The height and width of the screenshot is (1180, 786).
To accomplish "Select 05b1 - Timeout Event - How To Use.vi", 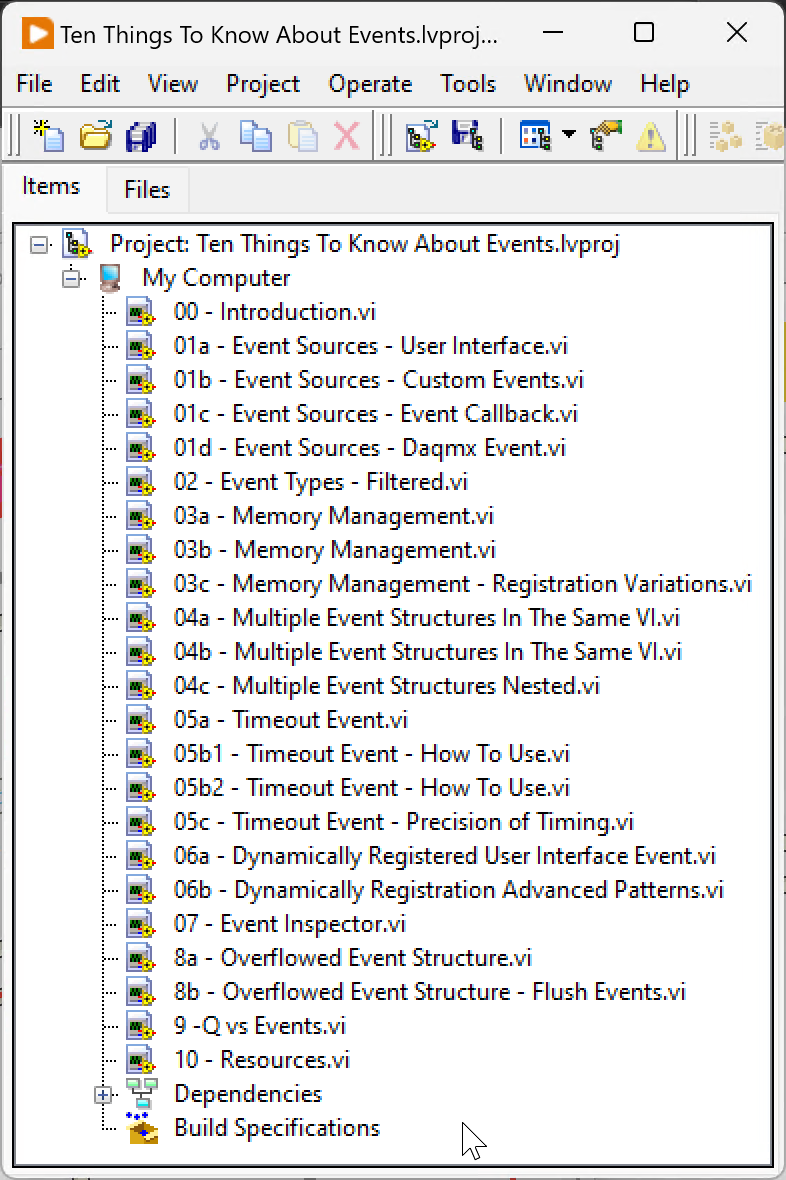I will point(372,753).
